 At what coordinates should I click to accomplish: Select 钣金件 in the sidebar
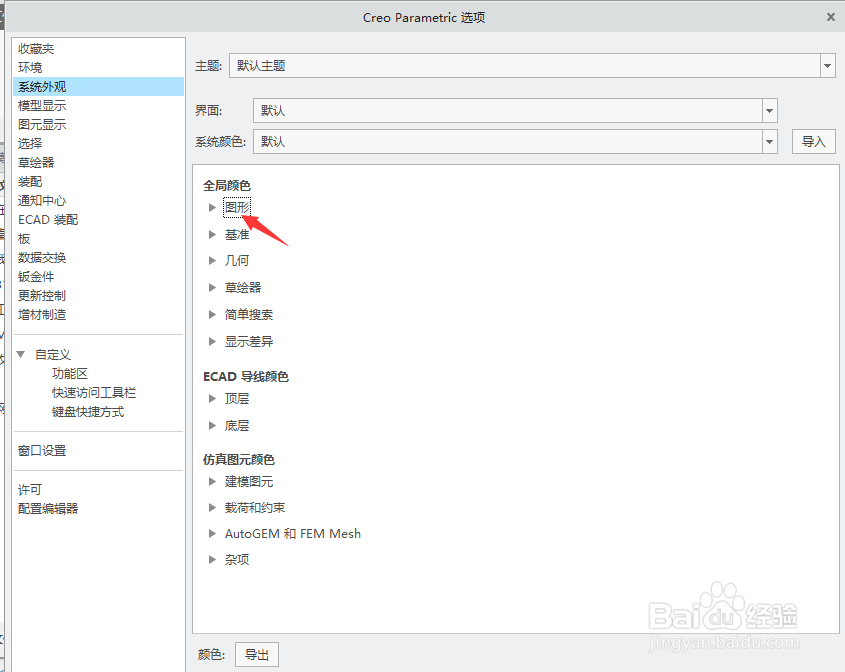36,277
